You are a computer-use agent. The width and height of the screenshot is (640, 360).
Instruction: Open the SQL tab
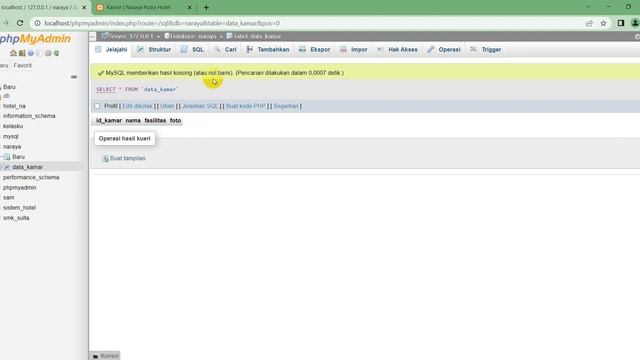tap(193, 49)
